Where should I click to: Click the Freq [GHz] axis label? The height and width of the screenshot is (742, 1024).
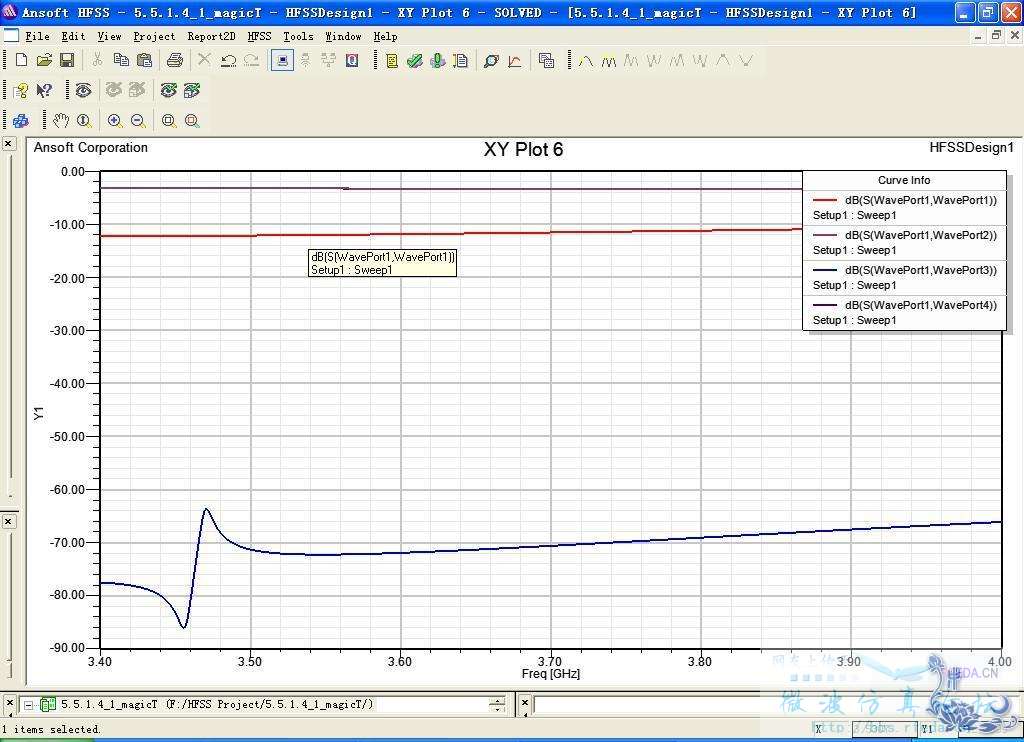551,673
